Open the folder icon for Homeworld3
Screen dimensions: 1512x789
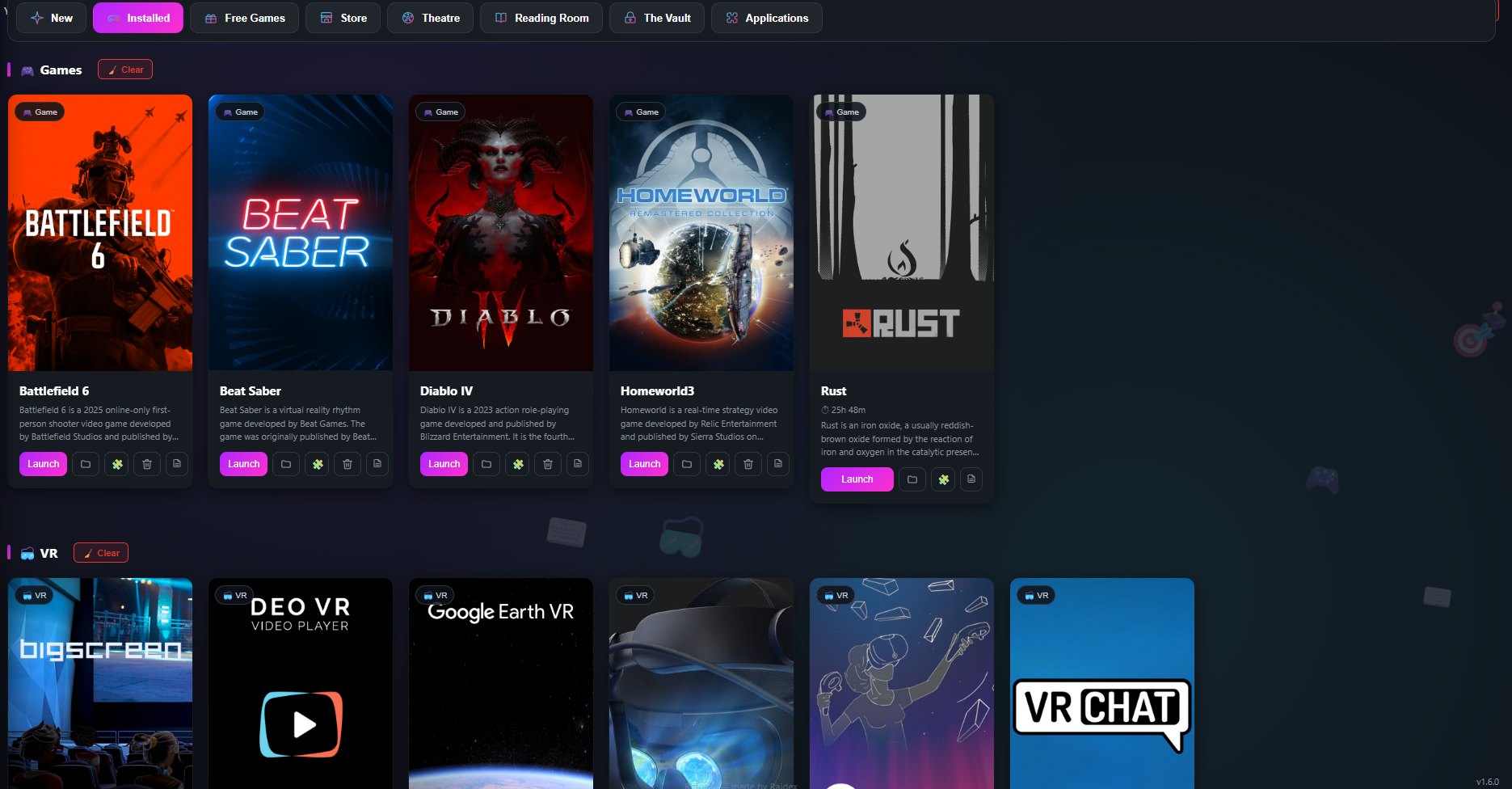point(687,464)
